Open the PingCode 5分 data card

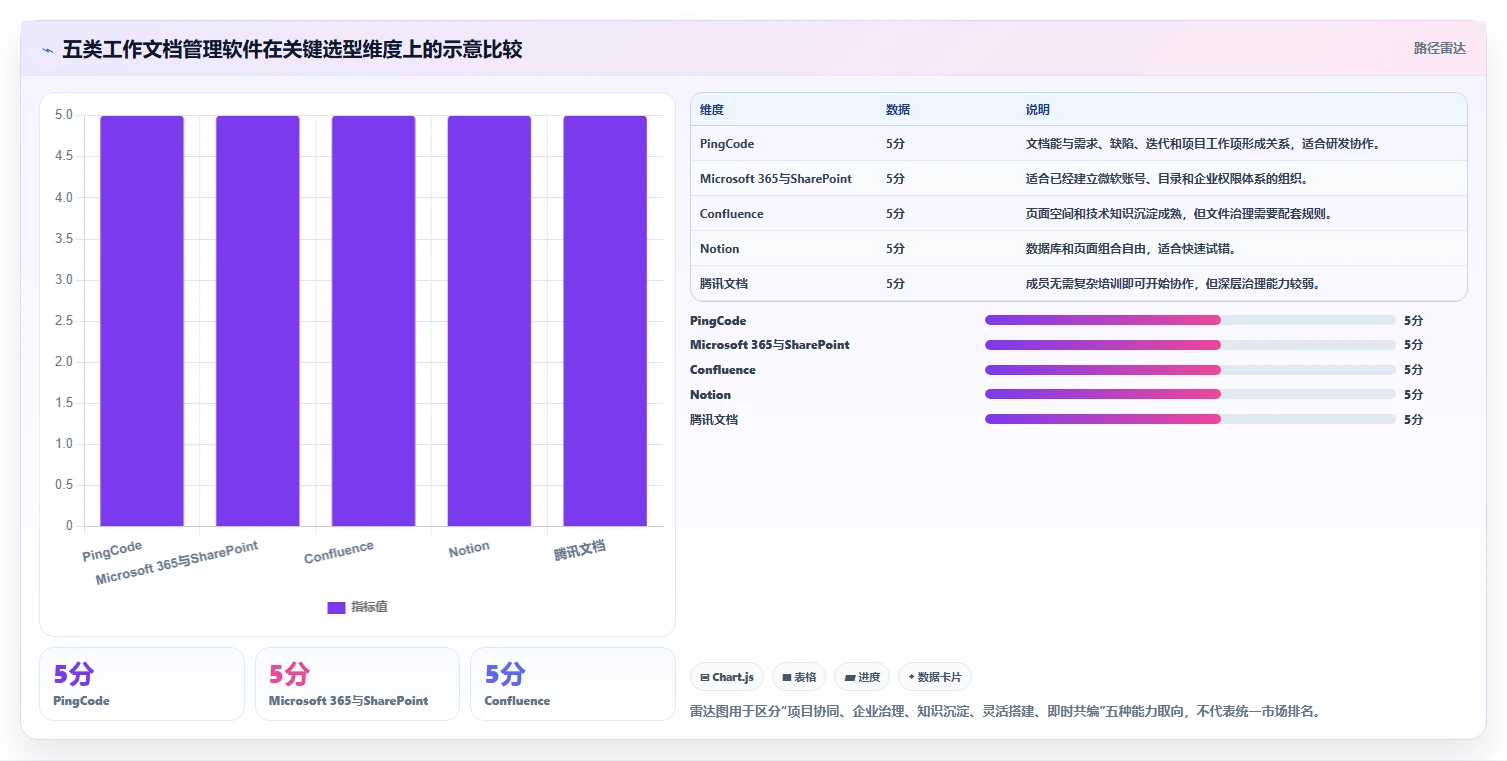tap(142, 684)
